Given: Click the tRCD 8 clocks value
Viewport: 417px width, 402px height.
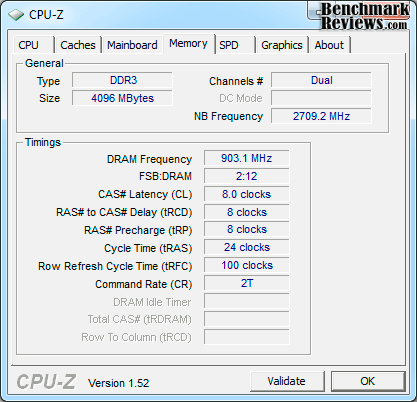Looking at the screenshot, I should pos(247,212).
